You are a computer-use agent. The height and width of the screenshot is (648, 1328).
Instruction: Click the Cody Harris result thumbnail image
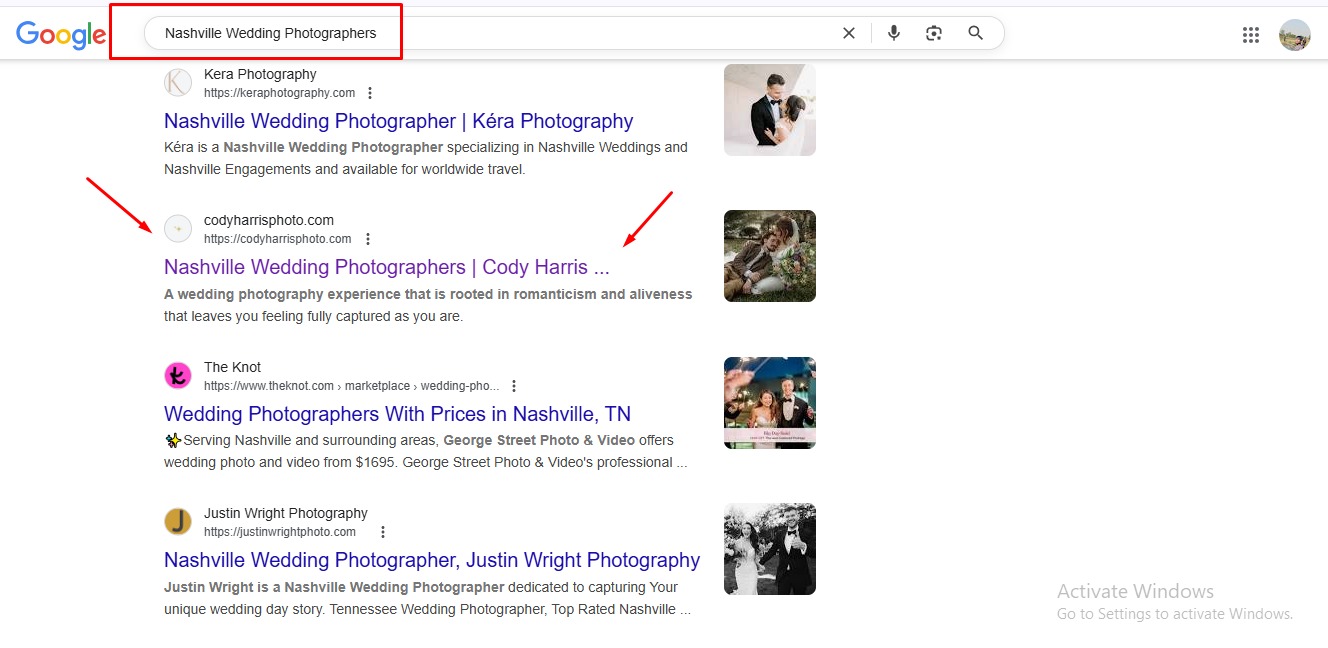tap(769, 256)
